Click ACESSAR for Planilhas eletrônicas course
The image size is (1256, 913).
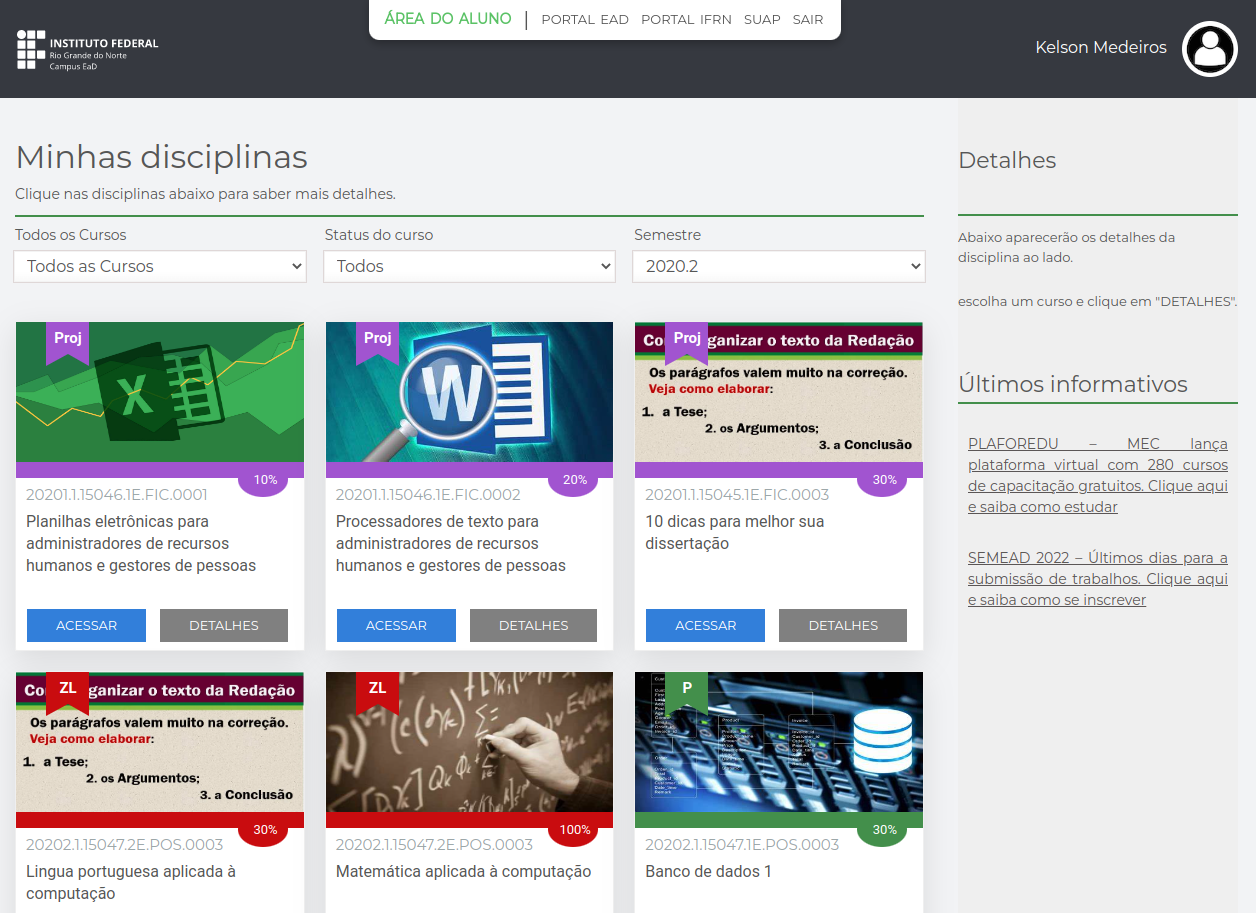(87, 625)
